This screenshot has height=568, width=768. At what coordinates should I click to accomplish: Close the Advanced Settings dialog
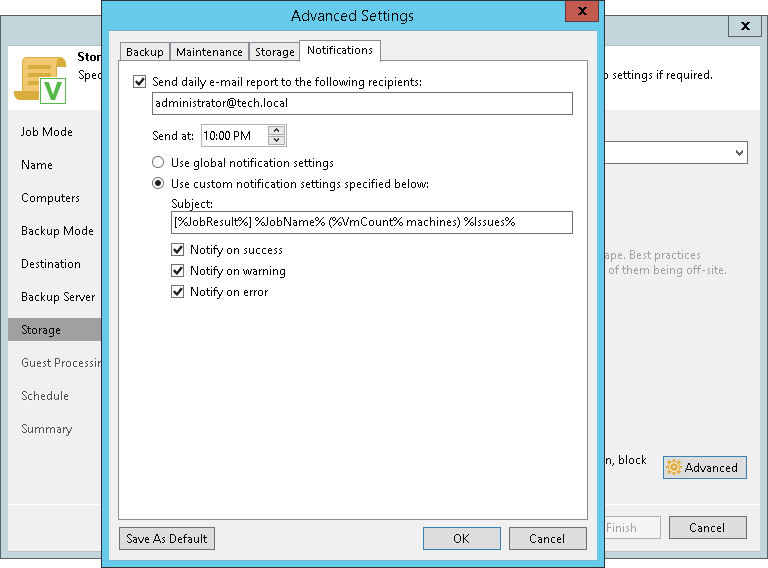(582, 11)
